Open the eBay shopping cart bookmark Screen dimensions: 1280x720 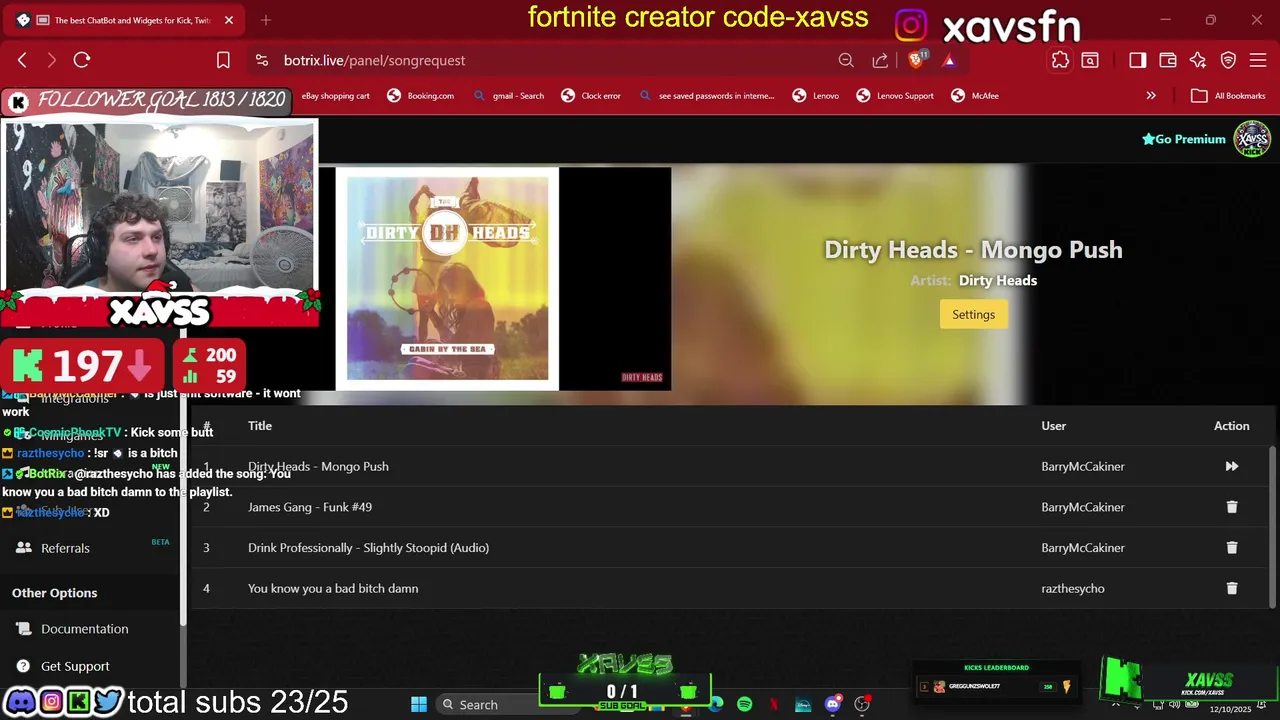pyautogui.click(x=336, y=96)
